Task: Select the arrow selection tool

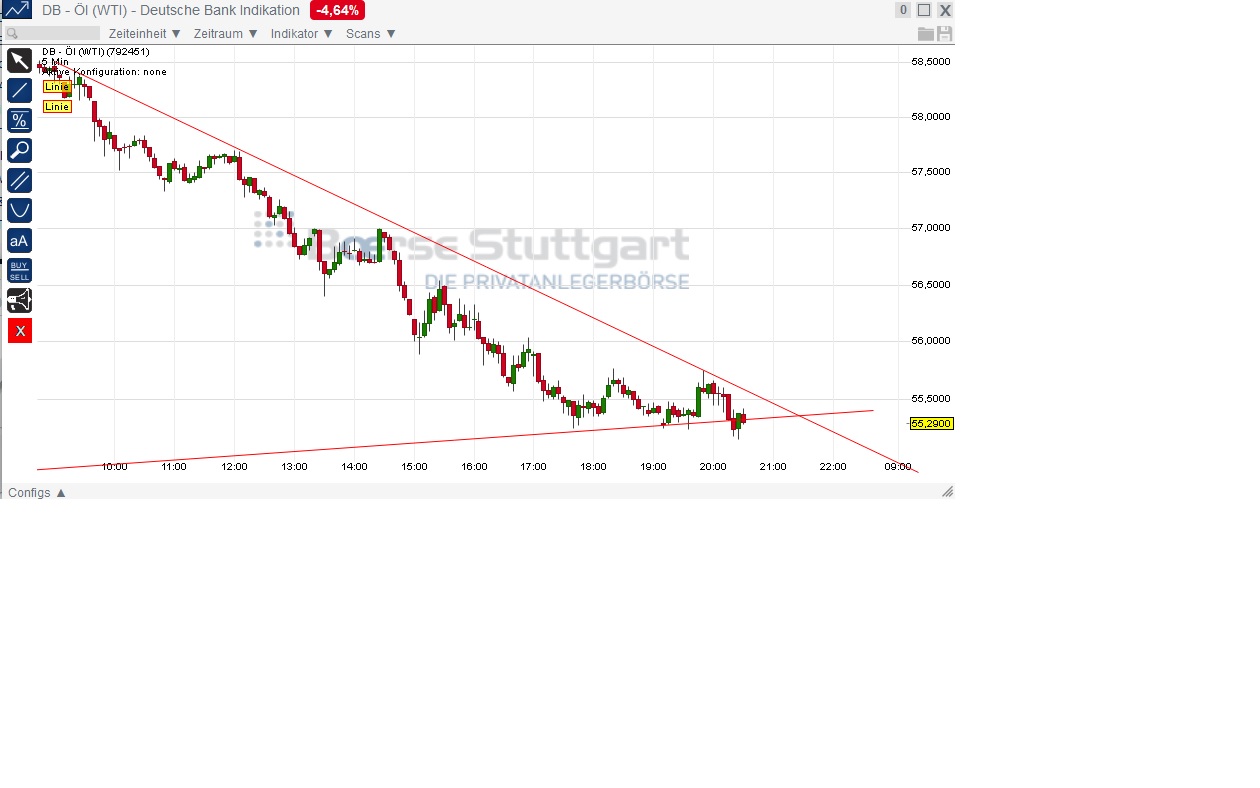Action: tap(19, 60)
